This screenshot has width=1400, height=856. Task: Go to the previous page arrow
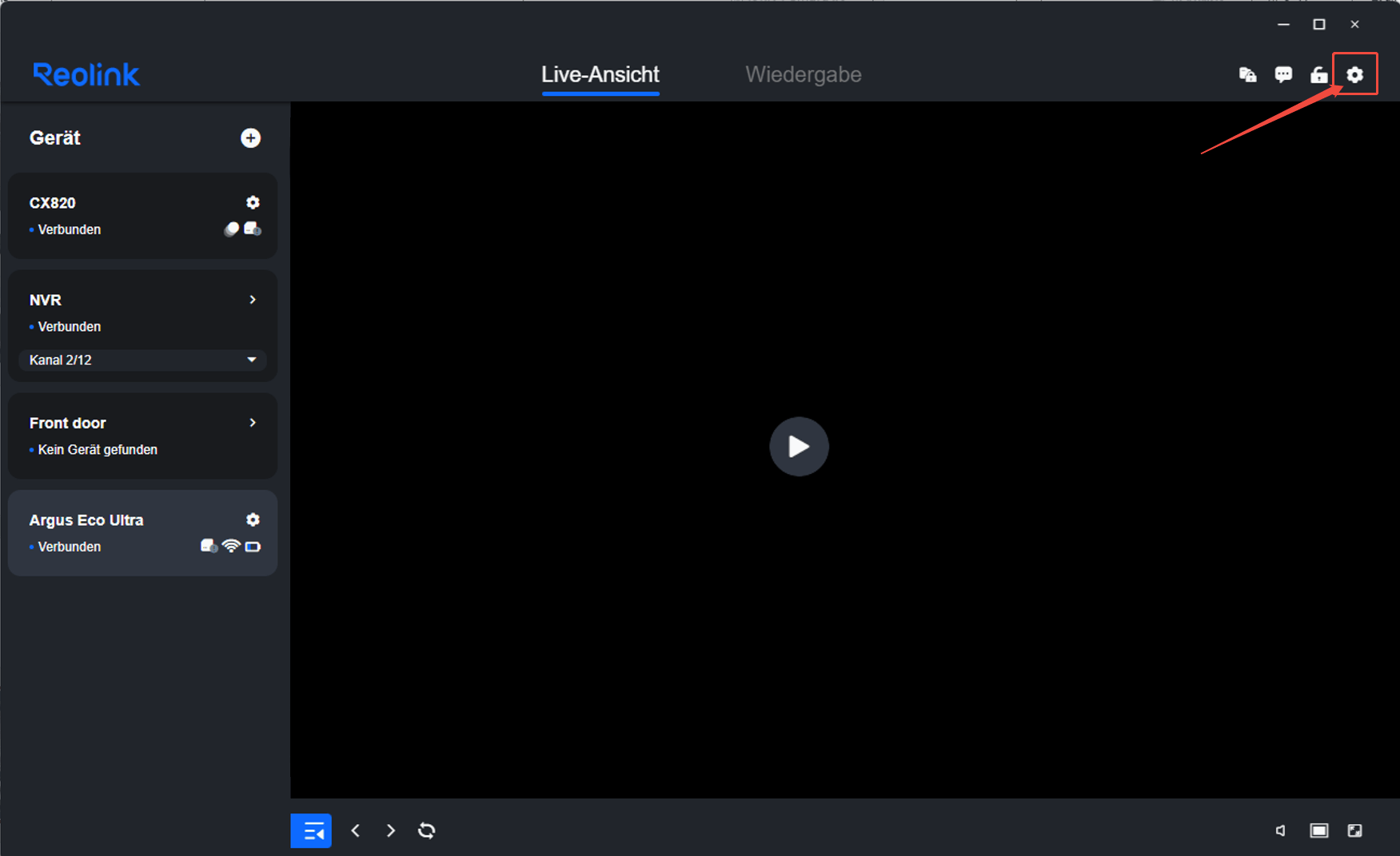356,830
